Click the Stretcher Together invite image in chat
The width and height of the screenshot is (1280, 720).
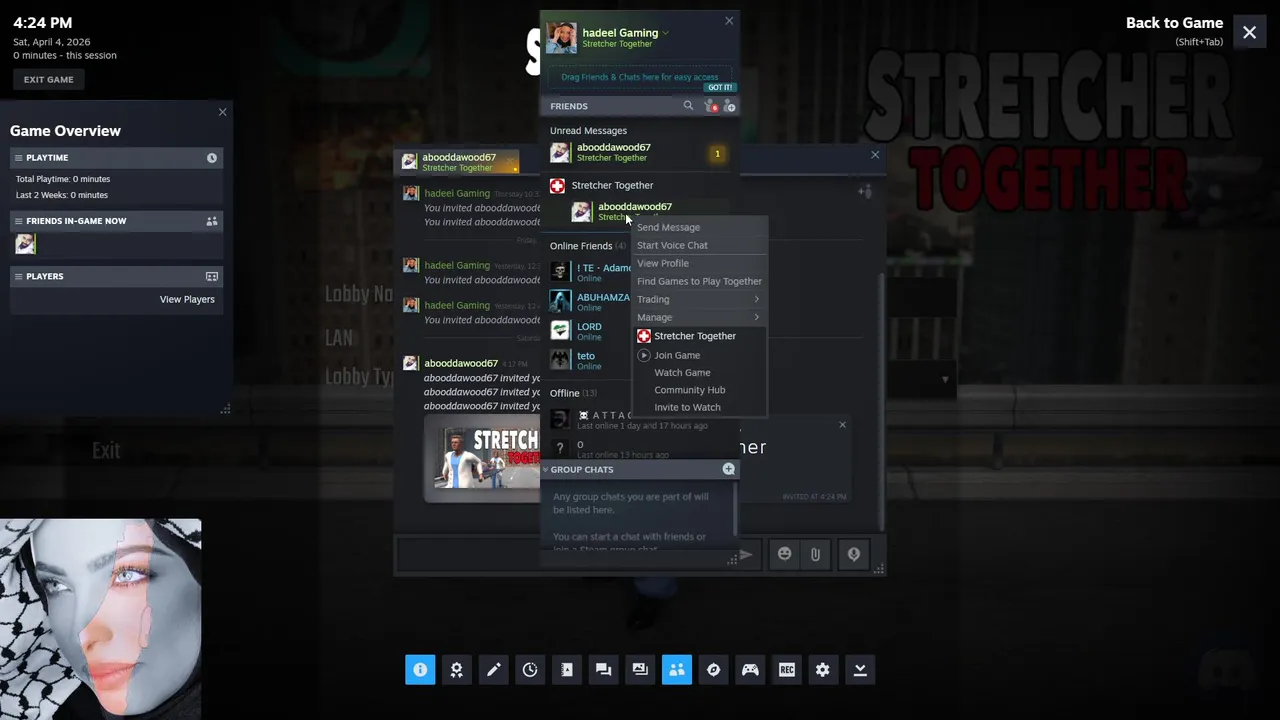tap(482, 458)
